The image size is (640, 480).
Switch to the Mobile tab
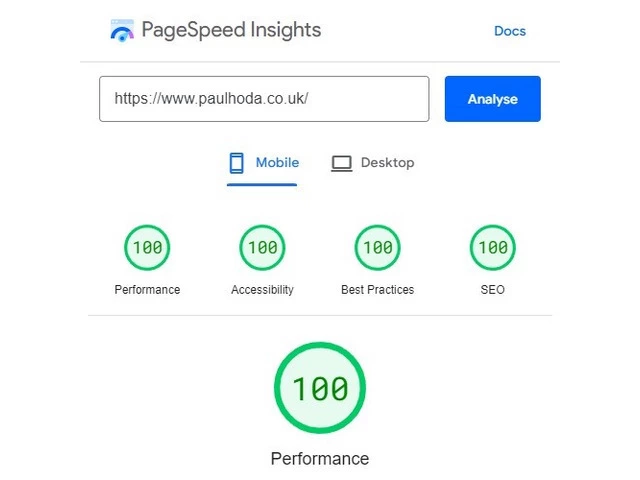click(x=262, y=163)
